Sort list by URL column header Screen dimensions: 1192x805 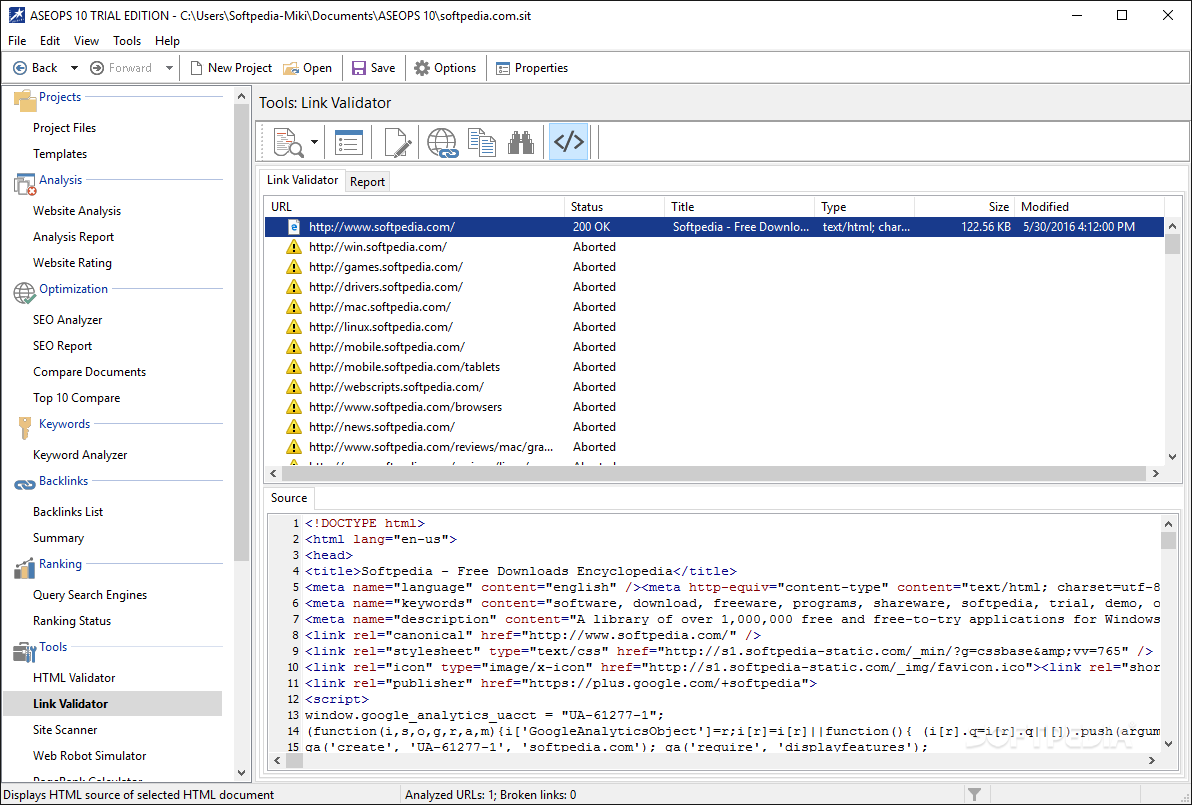click(x=414, y=207)
